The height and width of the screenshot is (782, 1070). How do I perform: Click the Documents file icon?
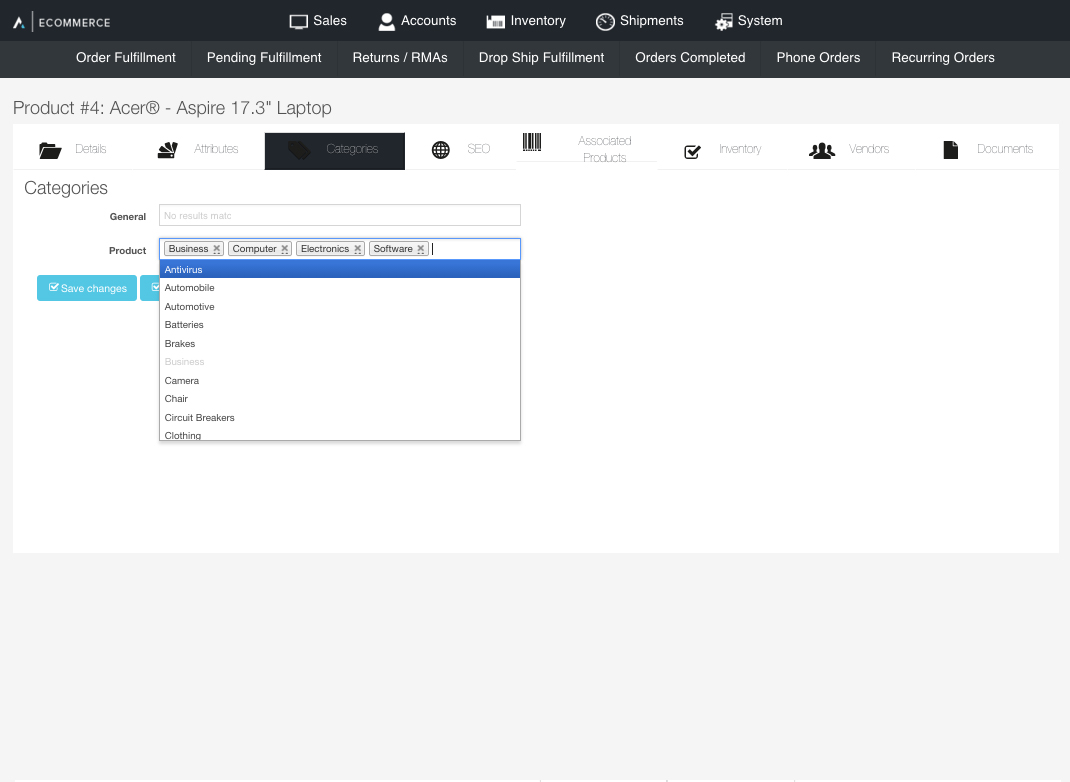click(951, 150)
